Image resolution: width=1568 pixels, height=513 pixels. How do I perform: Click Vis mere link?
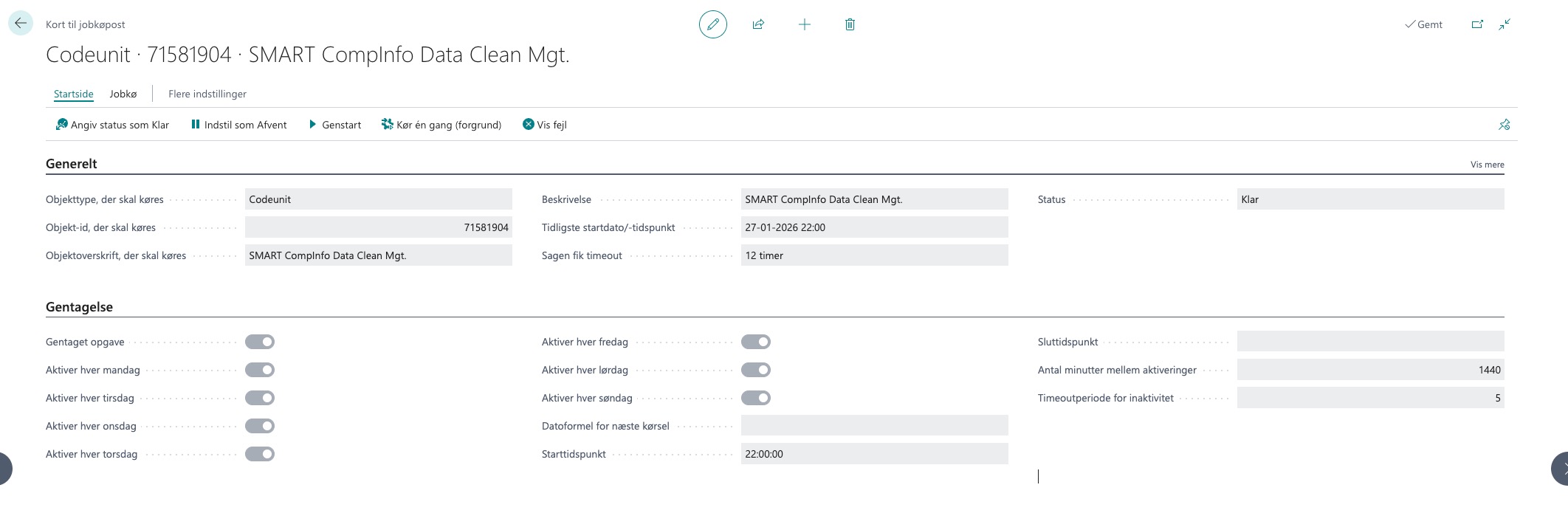1487,165
